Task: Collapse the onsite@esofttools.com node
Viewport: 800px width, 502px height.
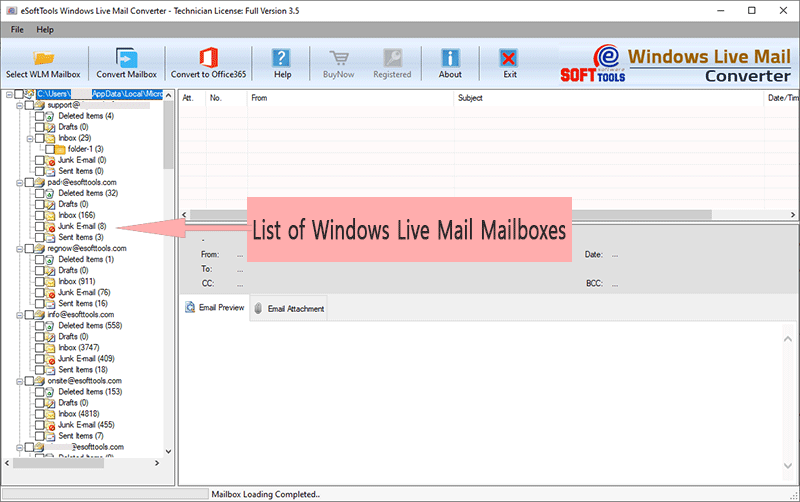Action: (19, 381)
